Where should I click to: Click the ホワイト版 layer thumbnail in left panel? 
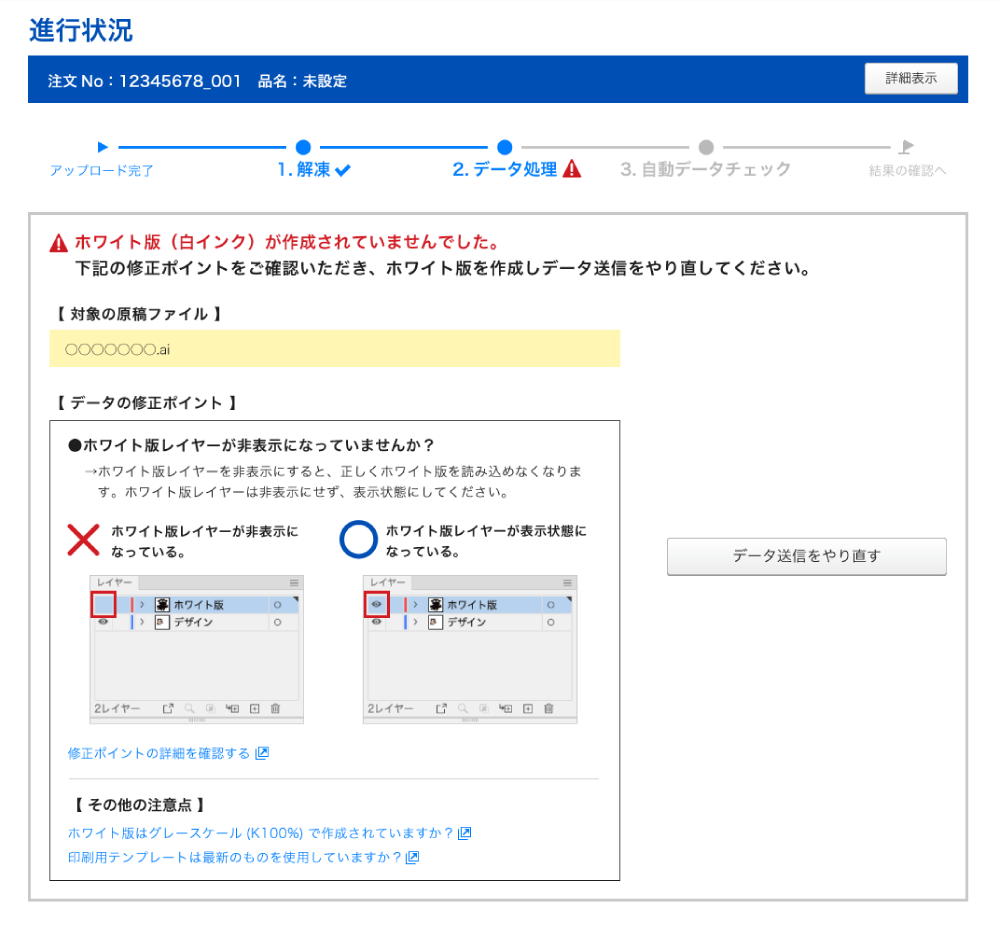pos(162,605)
